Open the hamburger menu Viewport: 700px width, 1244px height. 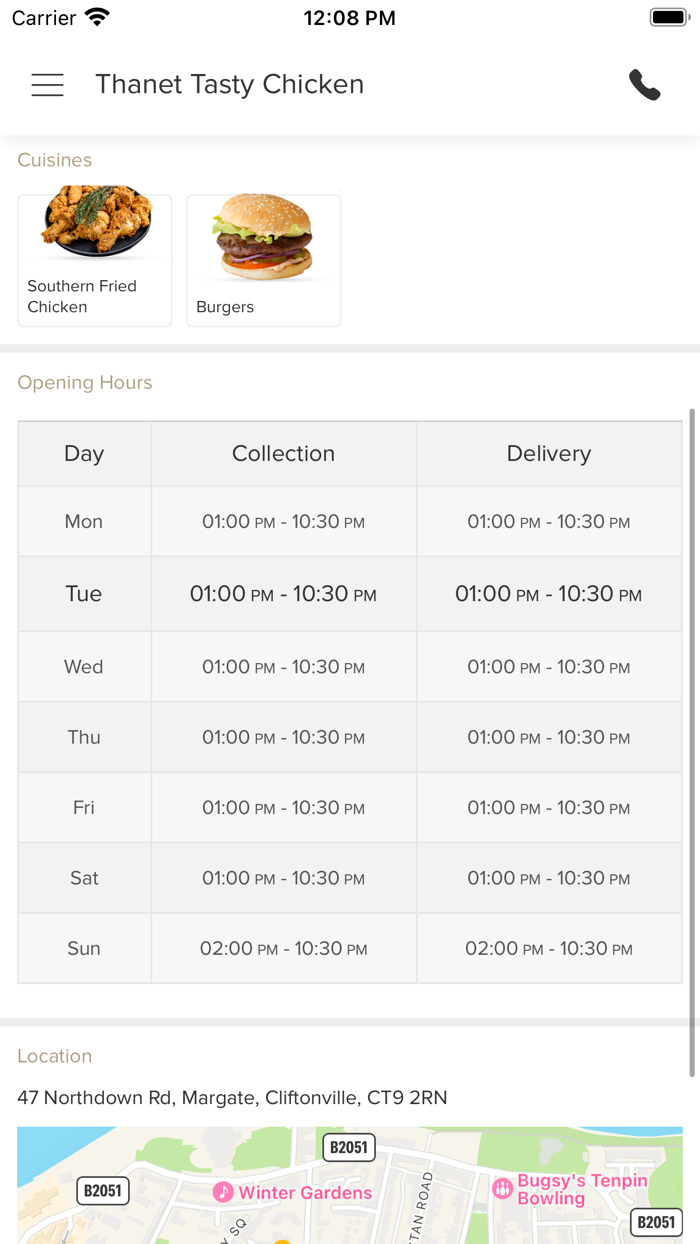coord(47,85)
